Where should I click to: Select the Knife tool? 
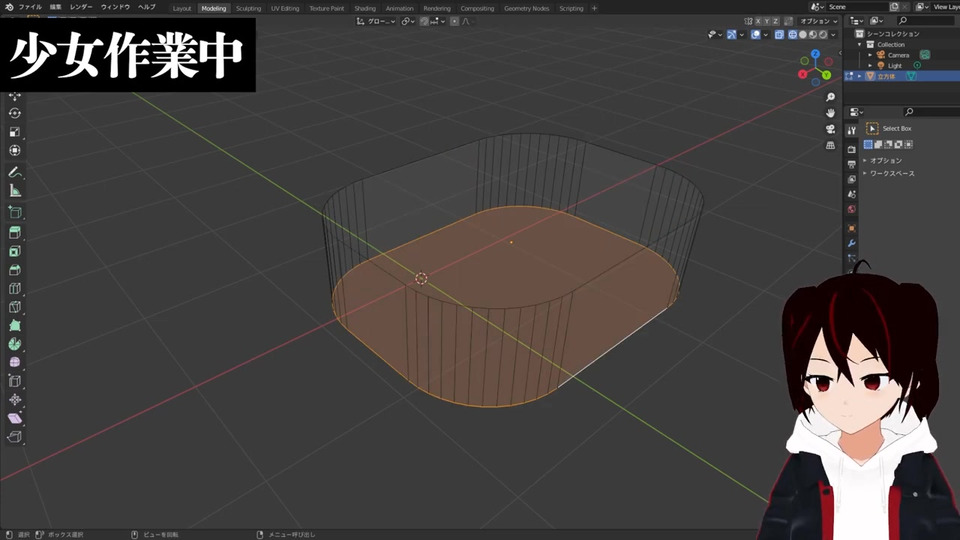pyautogui.click(x=15, y=307)
